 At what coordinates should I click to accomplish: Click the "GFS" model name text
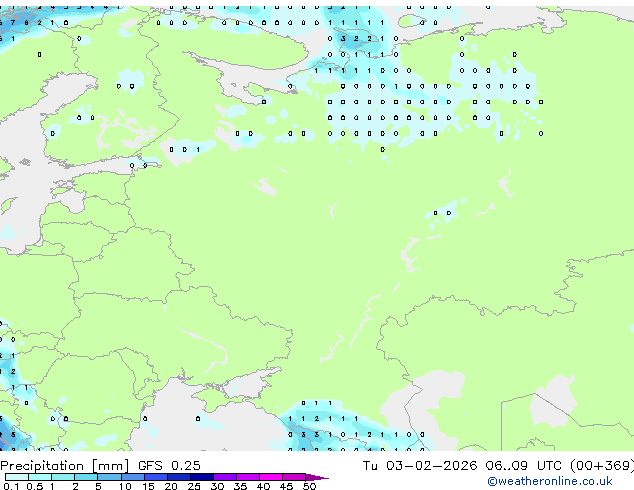tap(150, 466)
